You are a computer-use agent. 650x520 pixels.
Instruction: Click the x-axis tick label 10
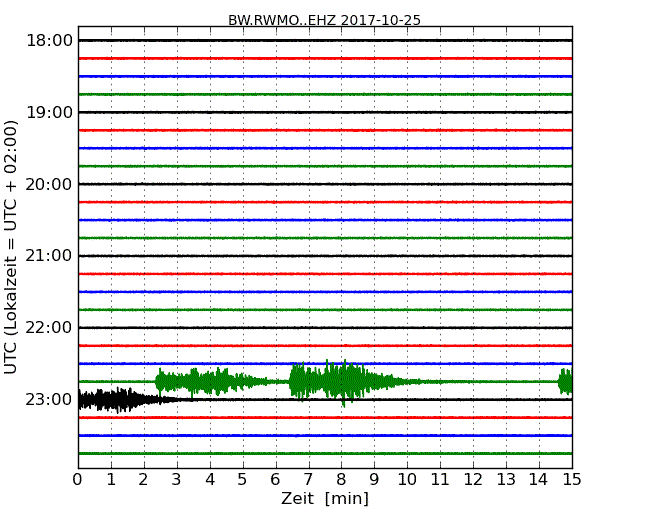[407, 479]
